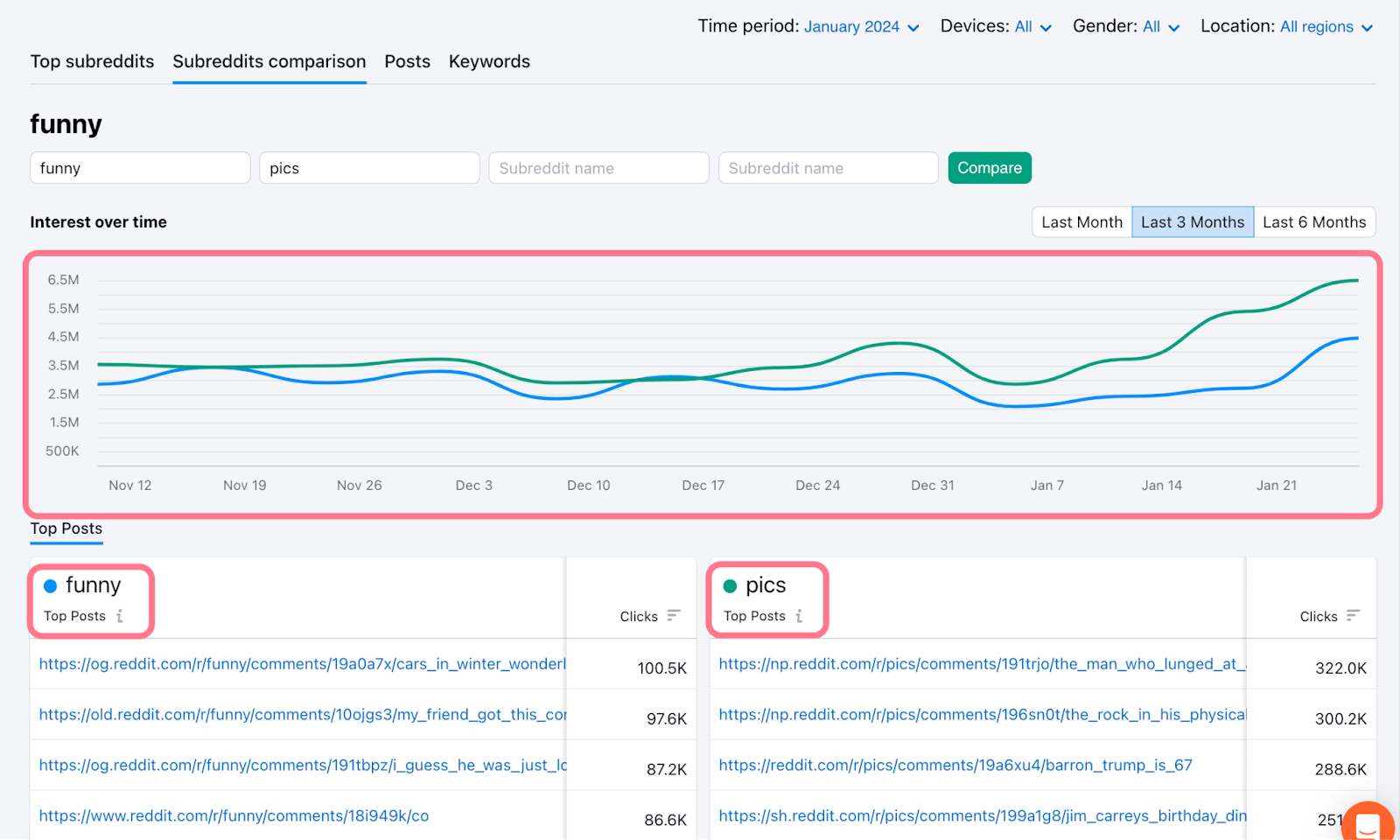
Task: Open the i_guess_he_was_just funny post link
Action: 303,766
